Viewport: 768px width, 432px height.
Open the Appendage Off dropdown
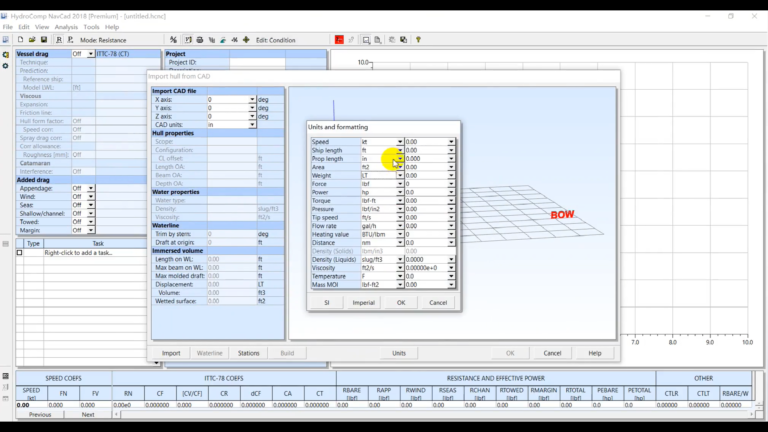[x=91, y=188]
